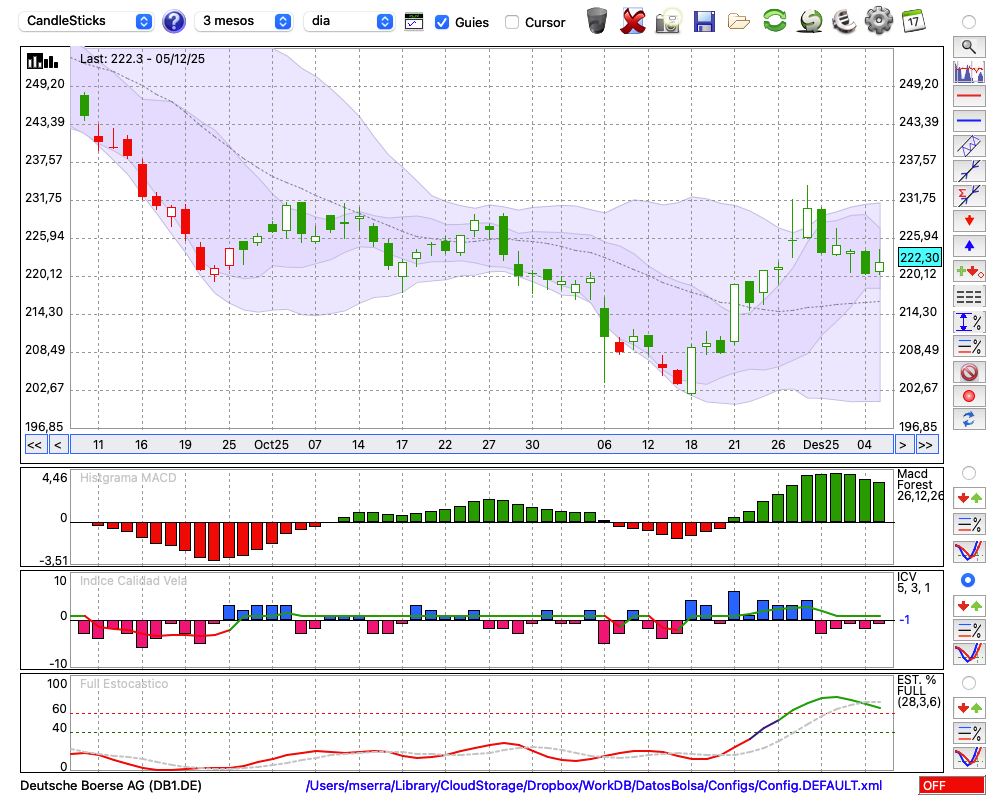Image resolution: width=1000 pixels, height=800 pixels.
Task: Click the '<<' scroll to start button
Action: pyautogui.click(x=34, y=445)
